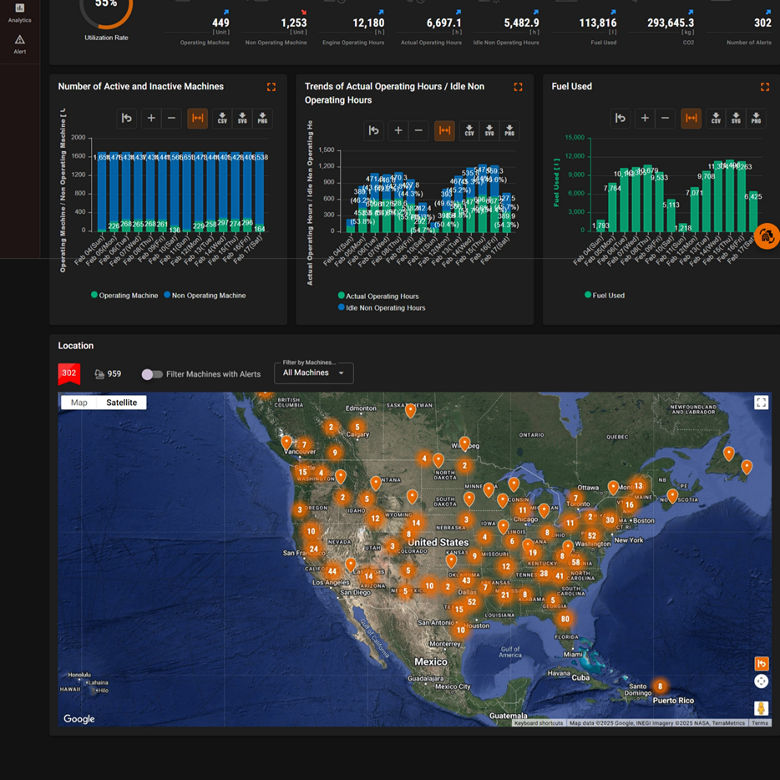
Task: Click the red 302 alerts badge
Action: click(x=69, y=374)
